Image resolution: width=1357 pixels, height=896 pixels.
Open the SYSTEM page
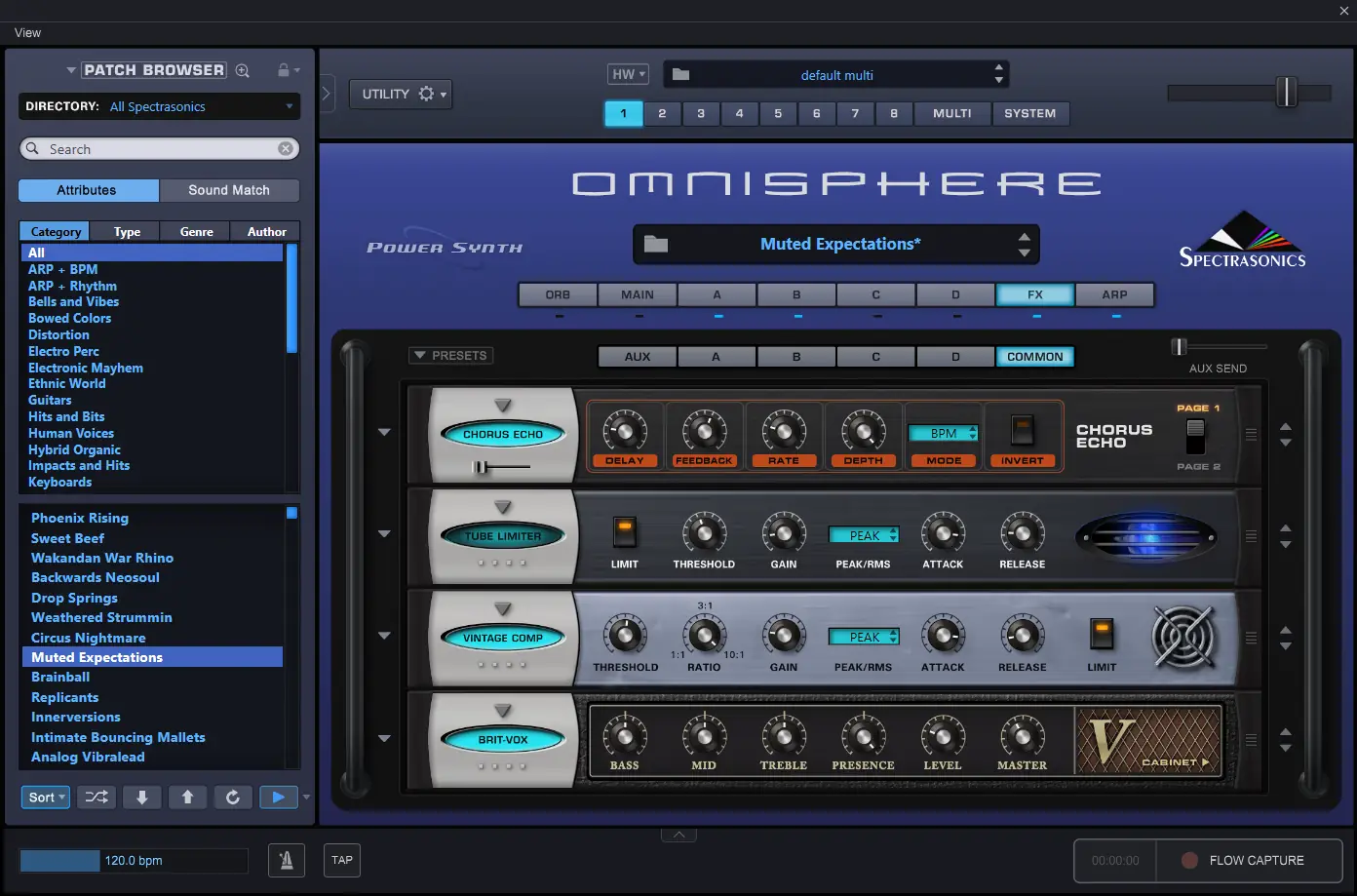point(1030,113)
